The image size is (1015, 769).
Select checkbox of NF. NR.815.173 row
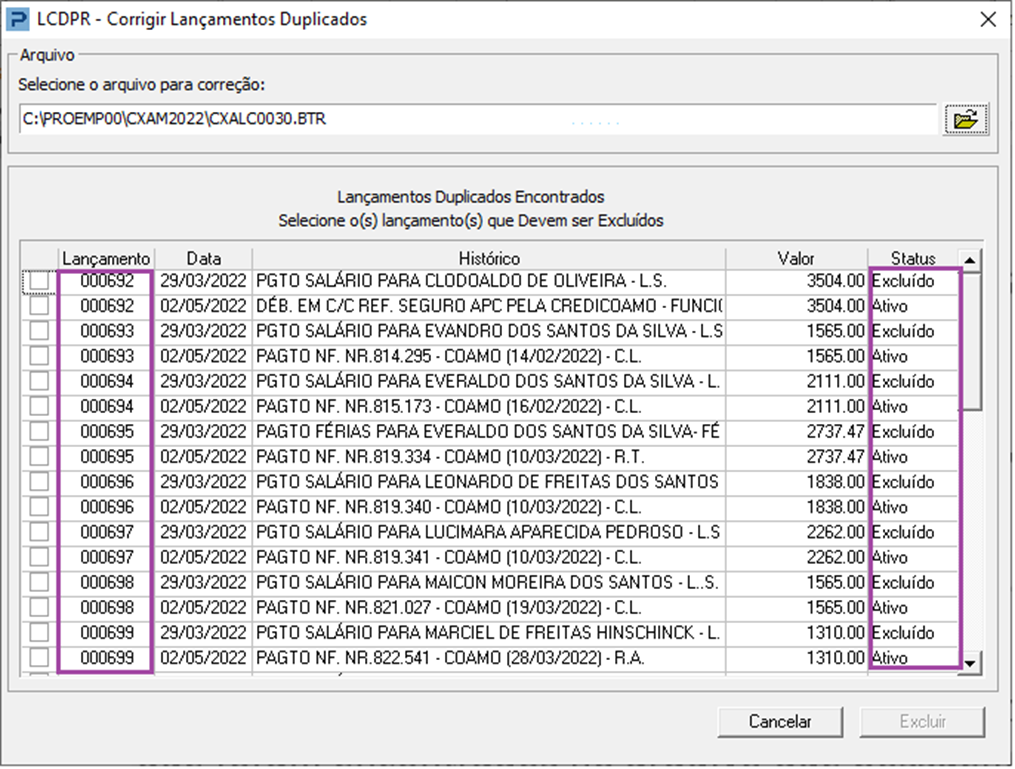tap(39, 407)
